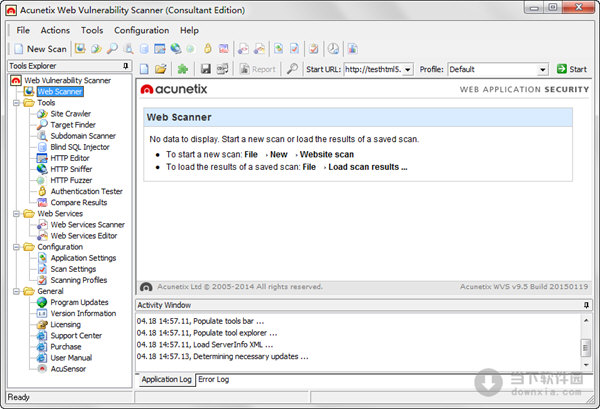Viewport: 600px width, 409px height.
Task: Open Blind SQL Injector icon in top toolbar
Action: coord(144,49)
